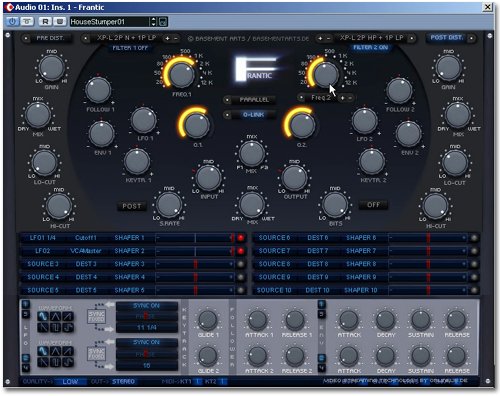Click S.RATE knob
Image resolution: width=500 pixels, height=396 pixels.
[169, 205]
